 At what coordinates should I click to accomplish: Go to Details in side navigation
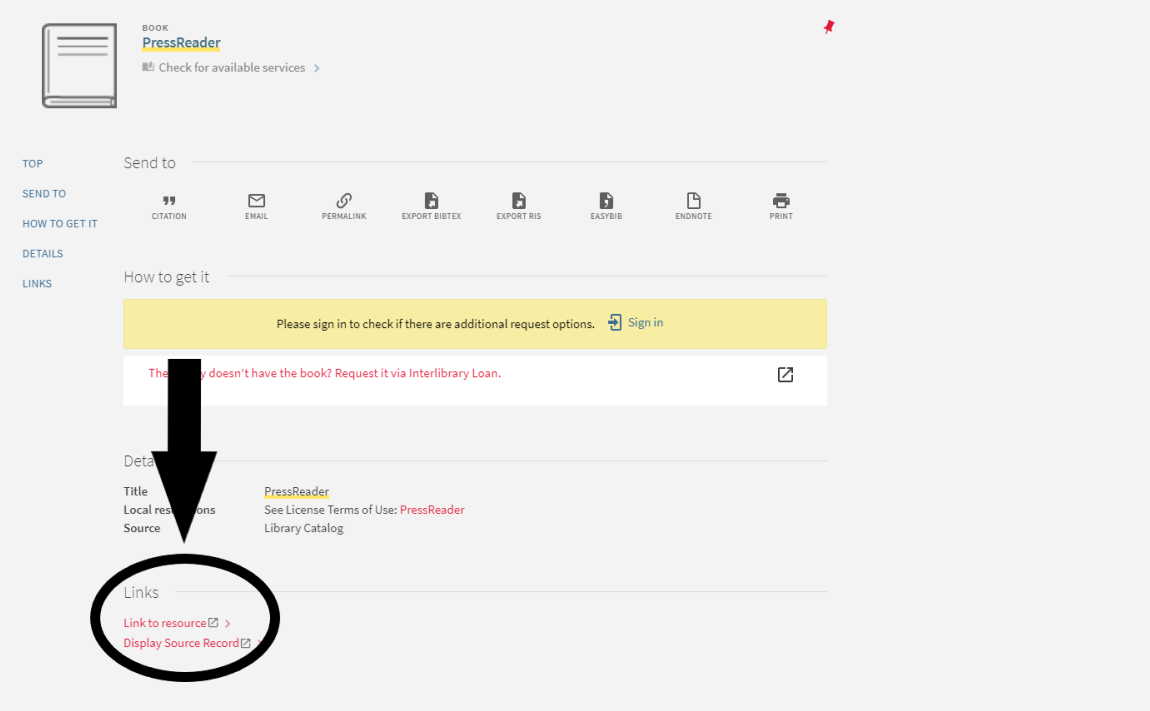click(x=43, y=254)
